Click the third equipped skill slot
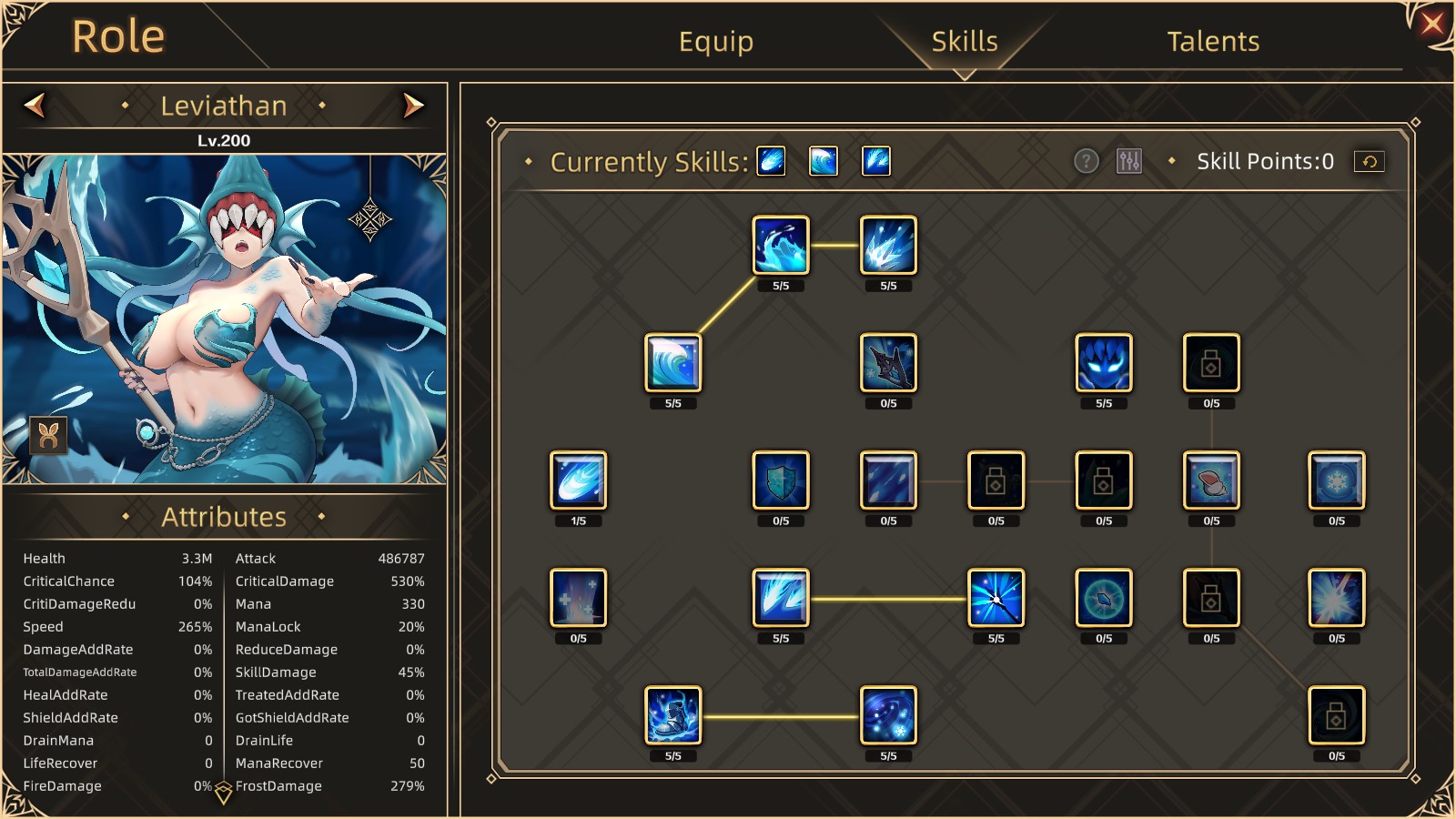 [876, 161]
